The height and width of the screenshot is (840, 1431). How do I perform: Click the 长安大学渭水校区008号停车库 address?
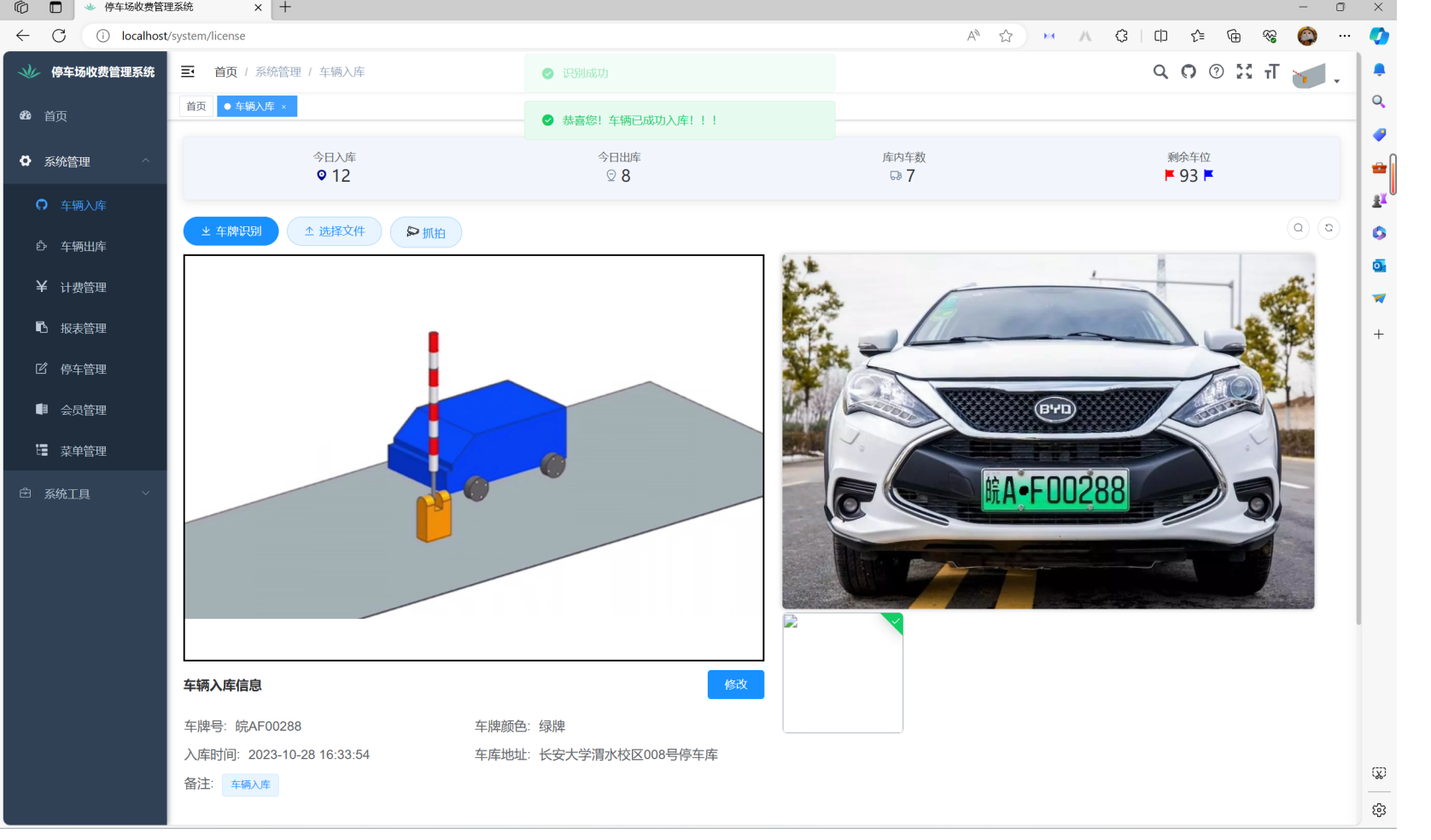click(628, 755)
